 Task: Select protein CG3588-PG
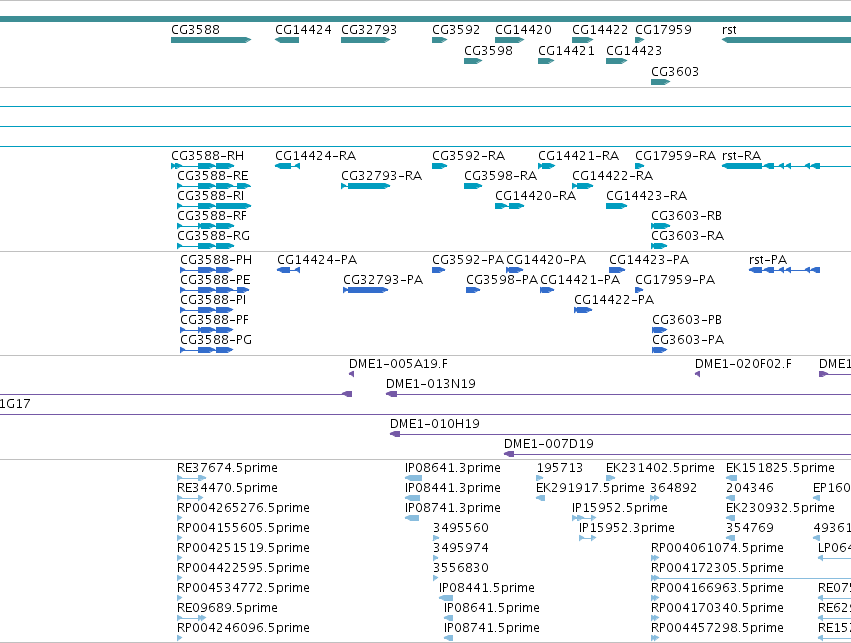216,340
